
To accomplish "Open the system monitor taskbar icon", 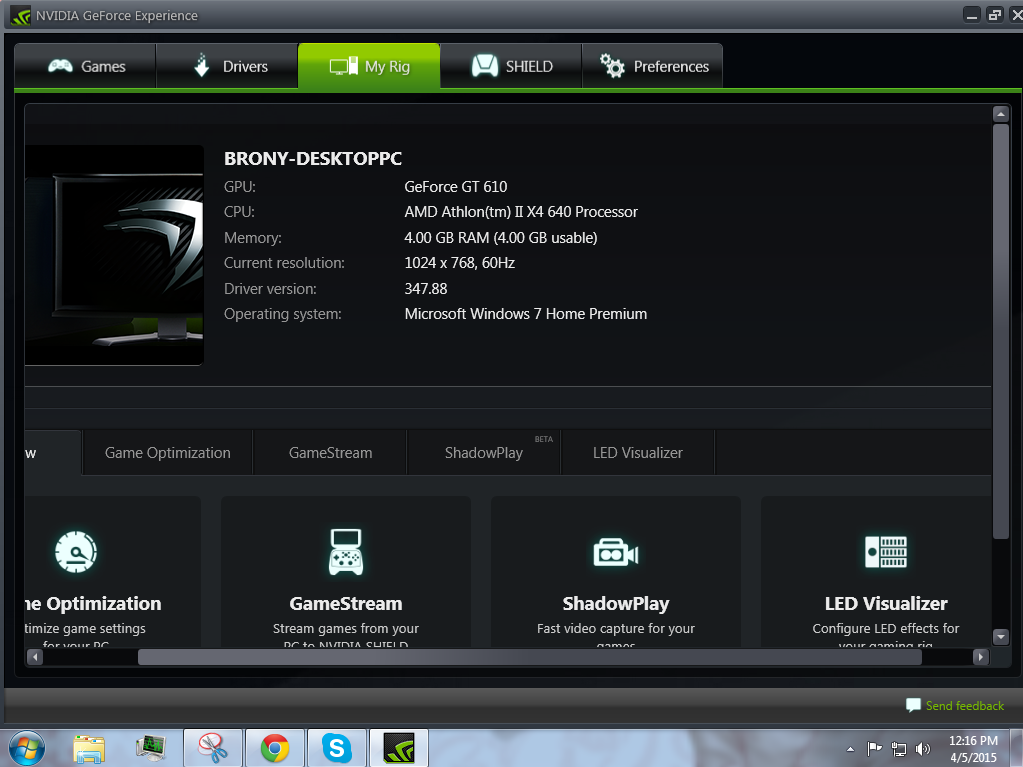I will pos(151,748).
